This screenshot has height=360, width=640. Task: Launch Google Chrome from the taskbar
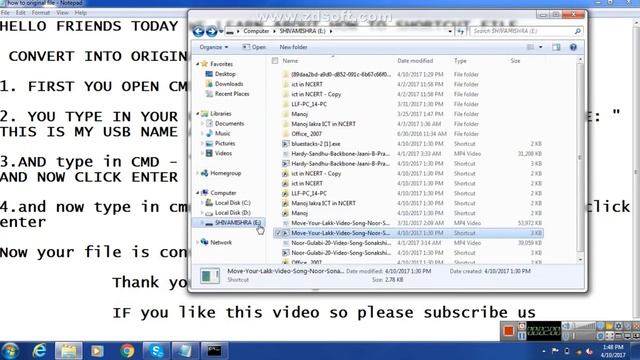click(x=127, y=351)
